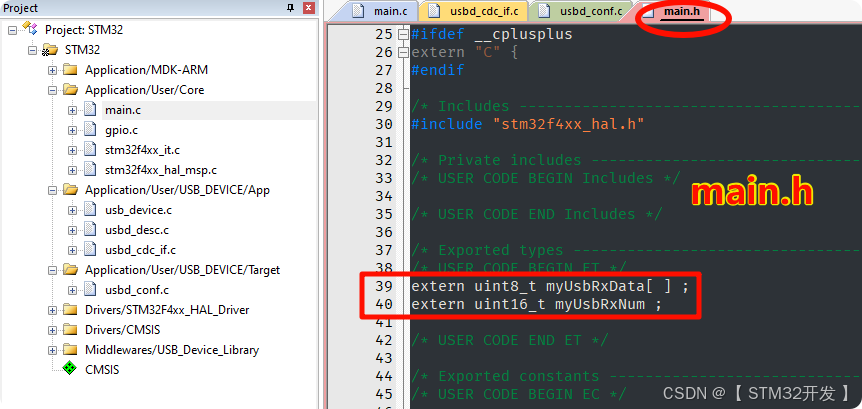The width and height of the screenshot is (862, 409).
Task: Click the usb_device.c file icon
Action: [x=90, y=210]
